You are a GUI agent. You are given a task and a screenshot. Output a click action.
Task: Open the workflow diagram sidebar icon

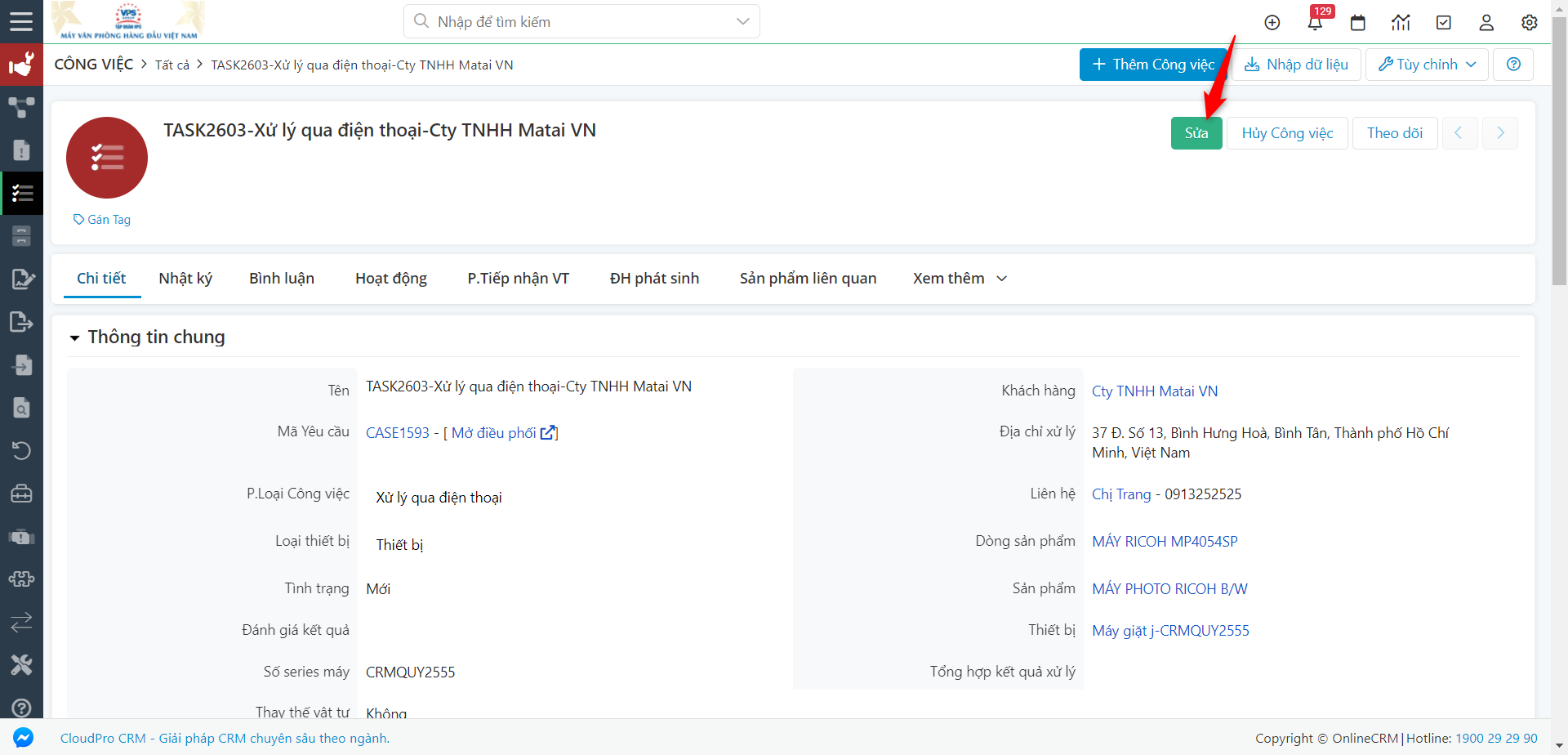tap(21, 107)
